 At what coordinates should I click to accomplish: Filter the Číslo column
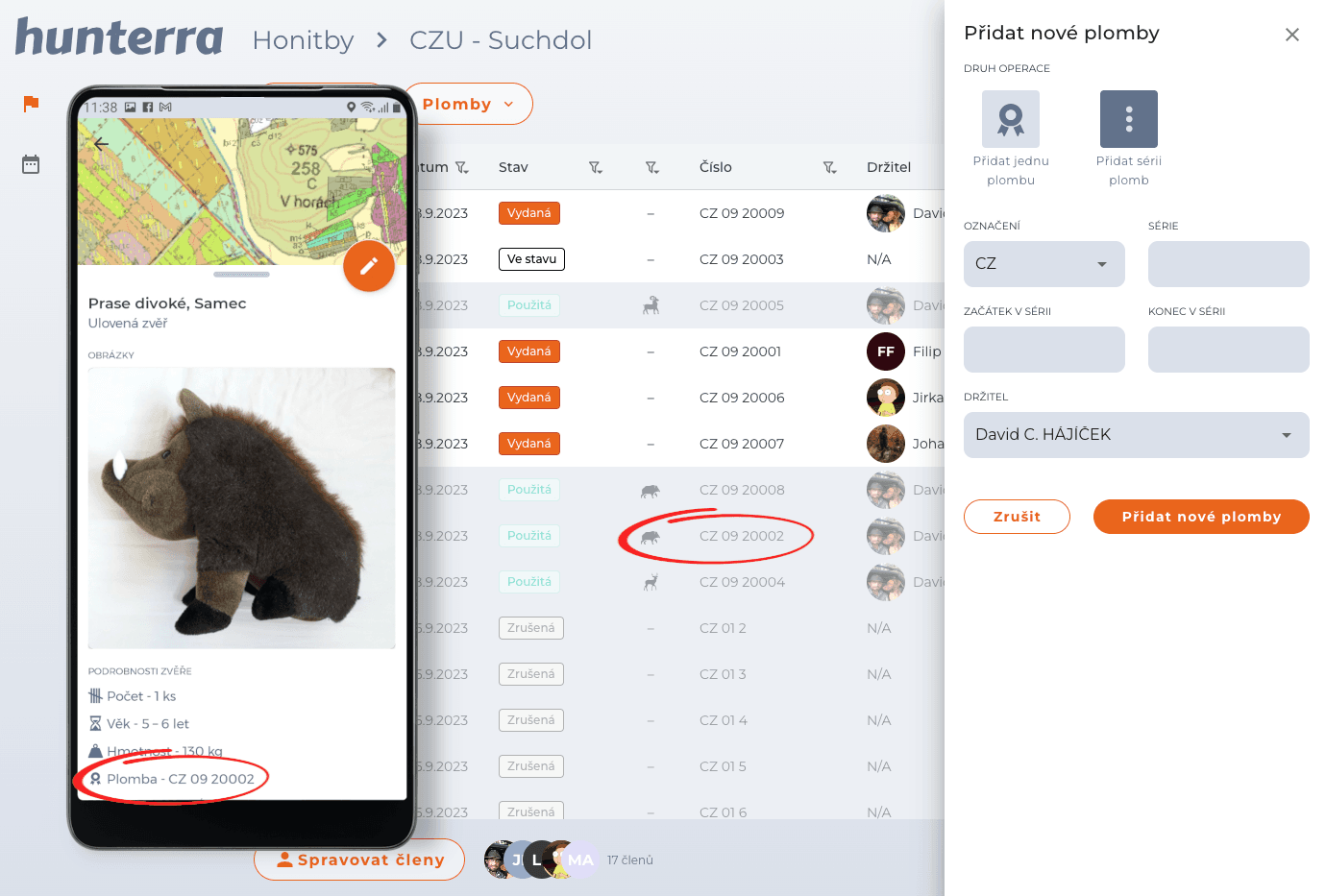830,168
